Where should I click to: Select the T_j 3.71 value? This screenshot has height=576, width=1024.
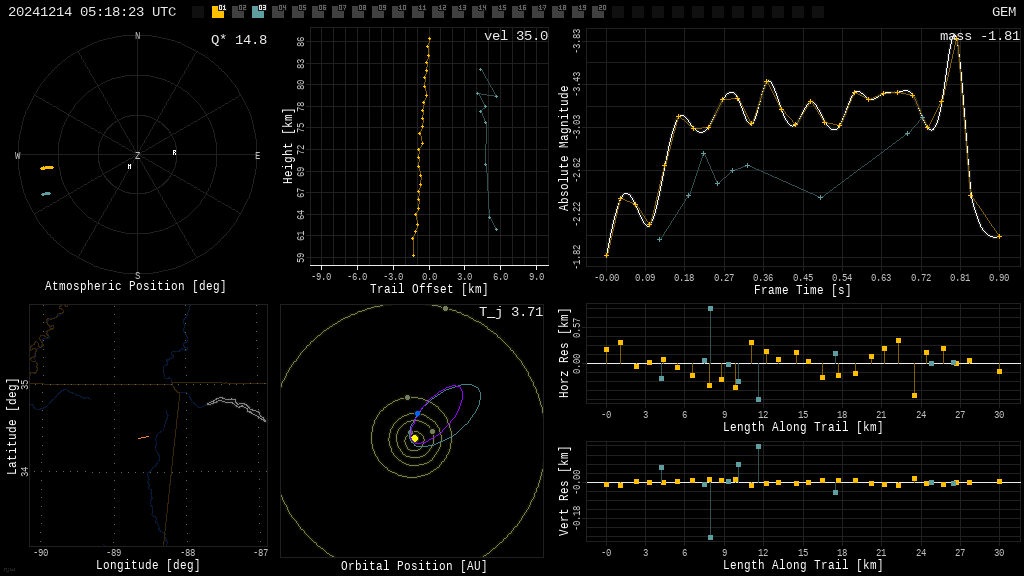click(x=510, y=313)
